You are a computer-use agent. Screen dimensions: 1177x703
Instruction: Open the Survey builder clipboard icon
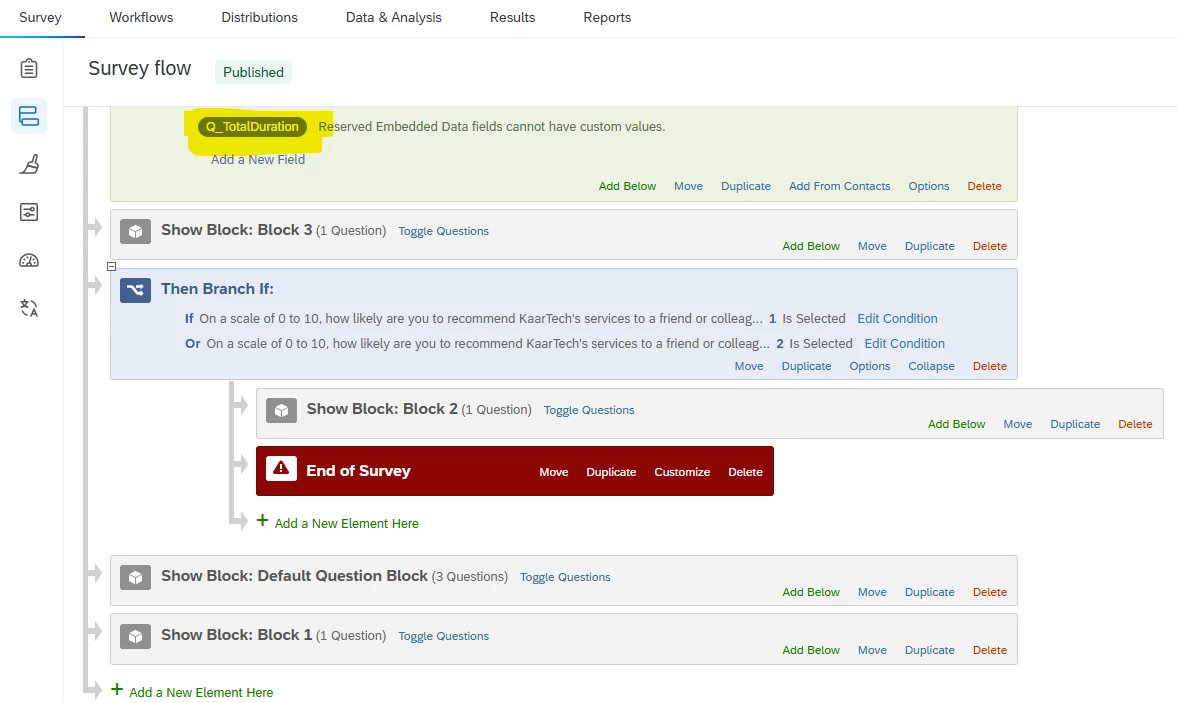click(29, 68)
